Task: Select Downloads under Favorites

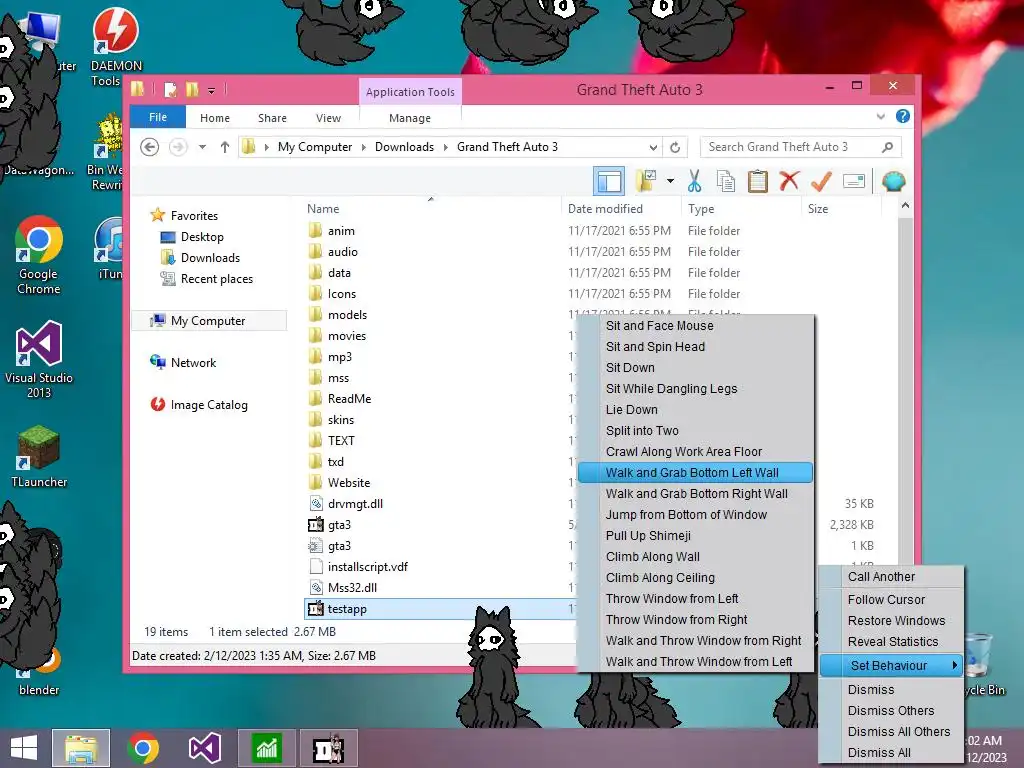Action: [210, 258]
